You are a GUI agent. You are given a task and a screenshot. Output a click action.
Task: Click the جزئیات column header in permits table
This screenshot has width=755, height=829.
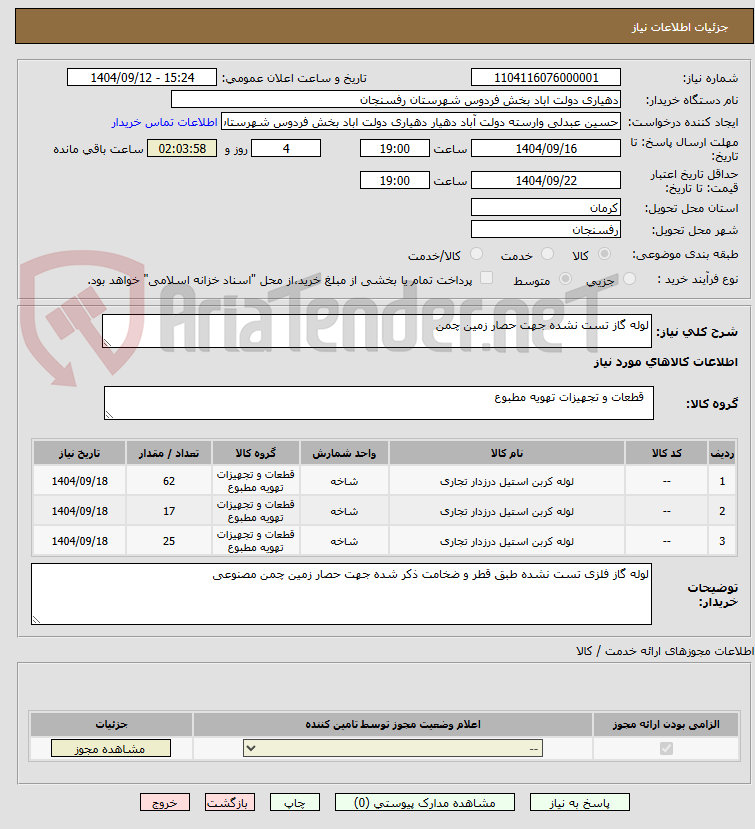[x=112, y=724]
